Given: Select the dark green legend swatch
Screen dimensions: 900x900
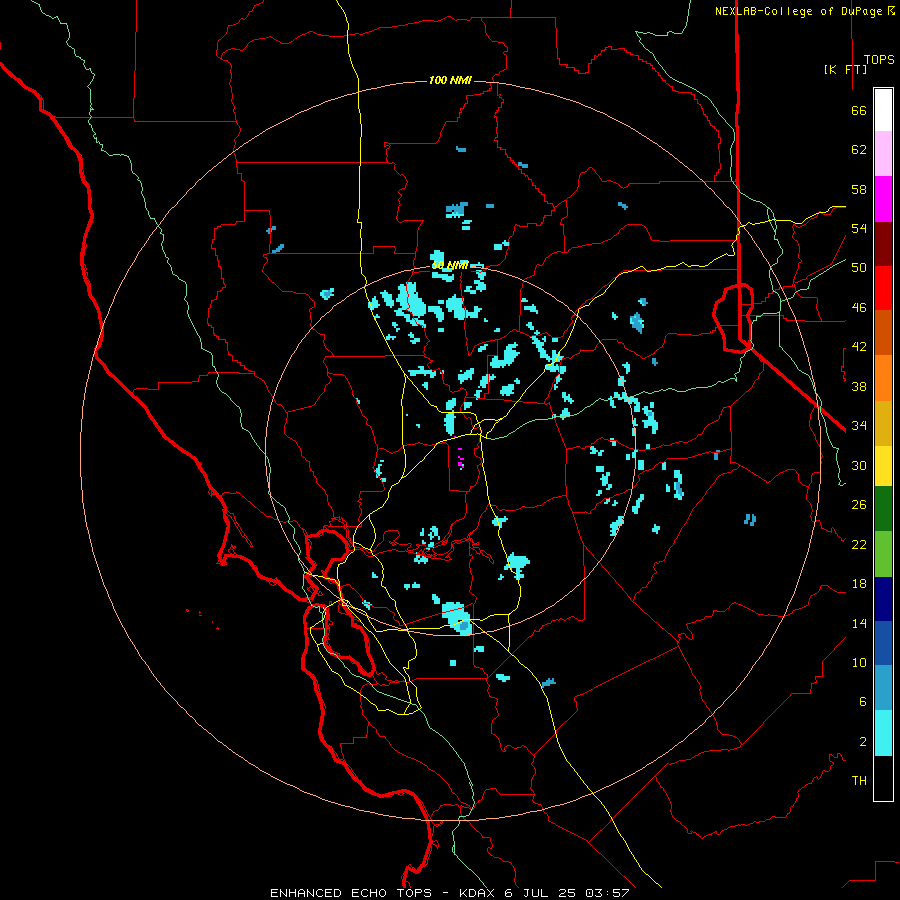Looking at the screenshot, I should pos(883,509).
